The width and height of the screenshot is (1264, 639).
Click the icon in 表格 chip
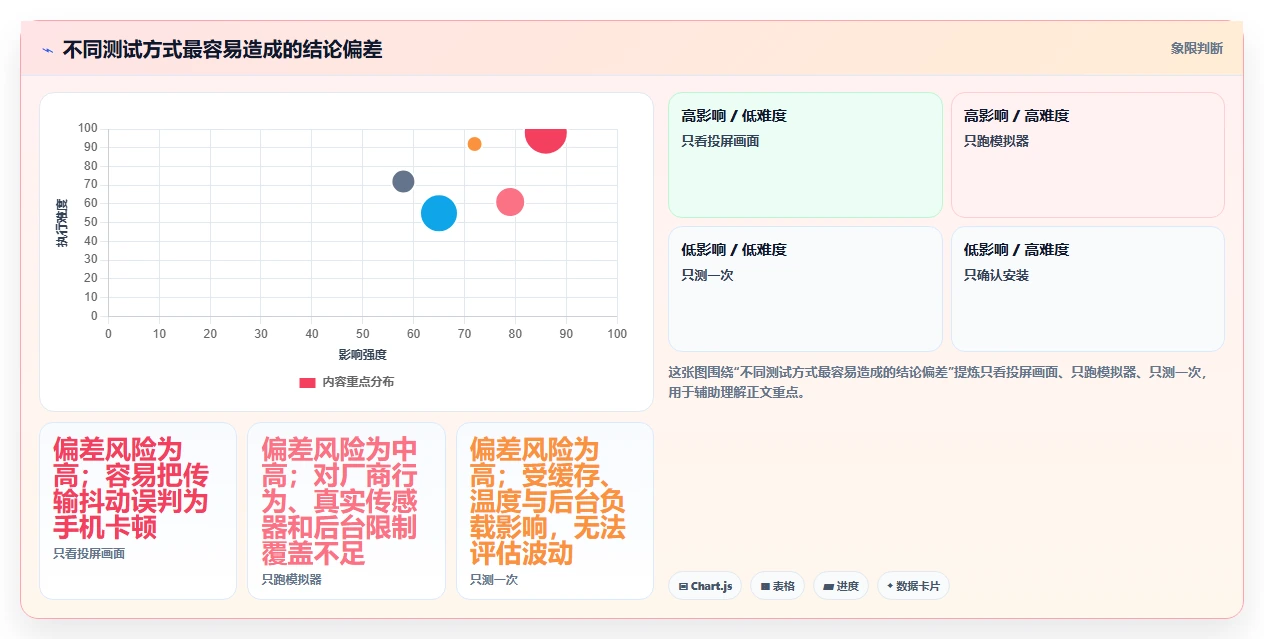[x=765, y=586]
